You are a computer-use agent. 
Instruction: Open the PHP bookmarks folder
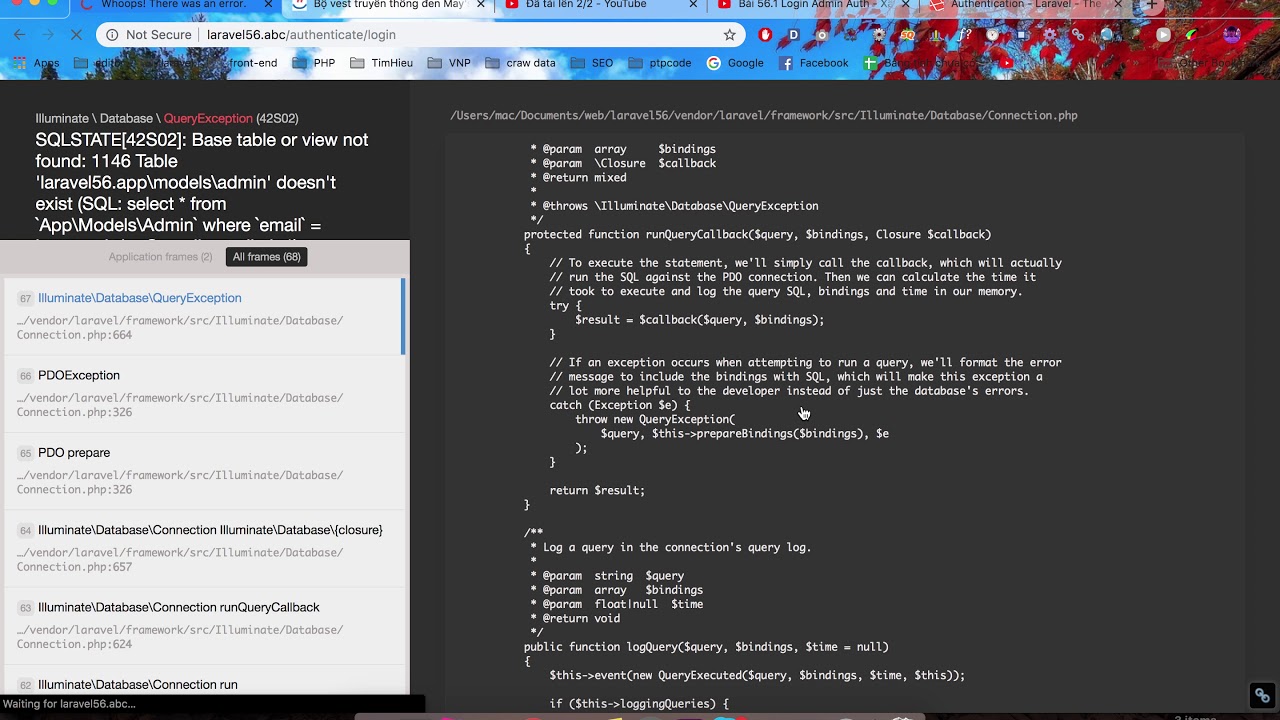(x=314, y=63)
